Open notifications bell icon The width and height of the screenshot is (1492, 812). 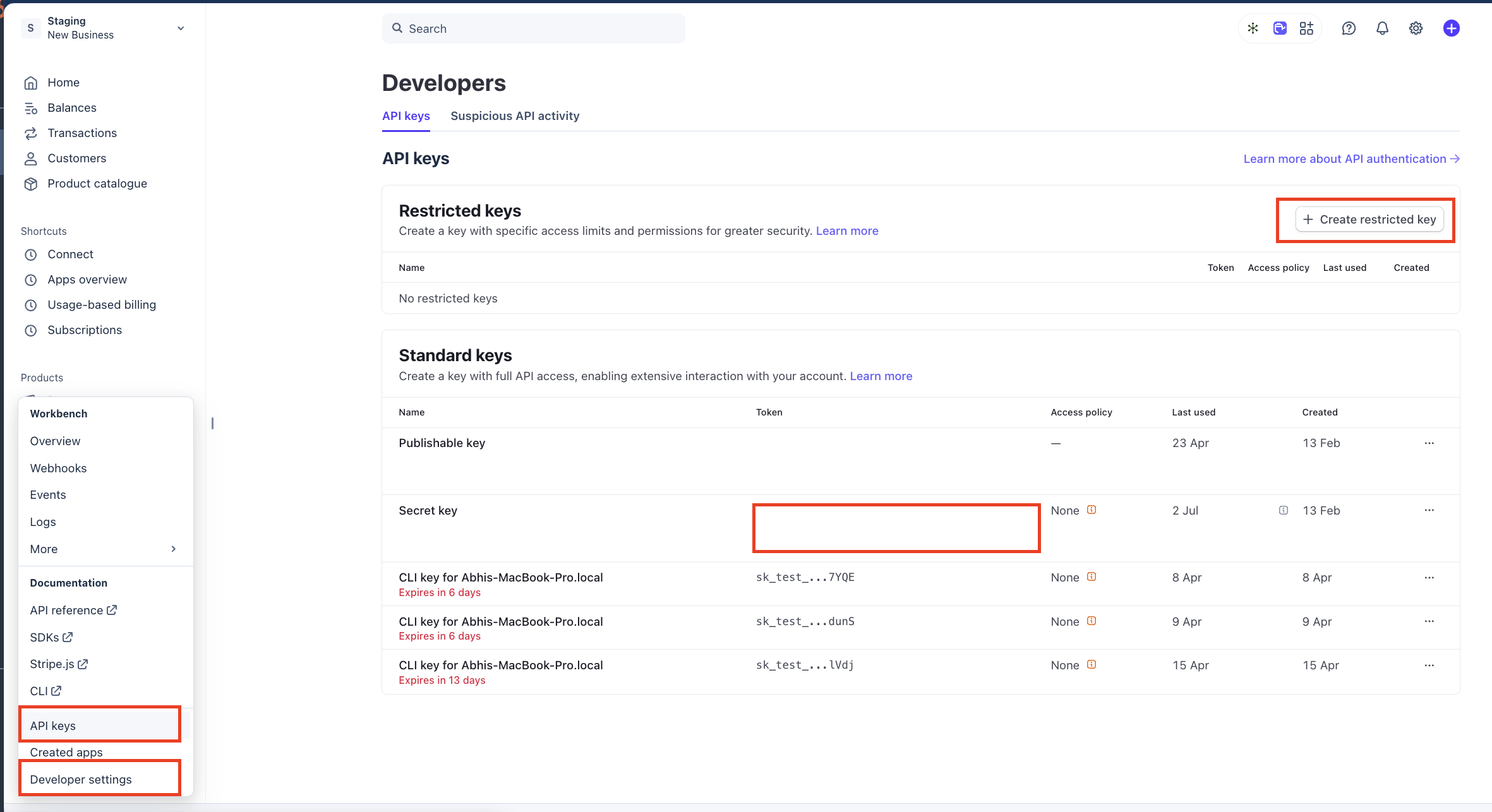(x=1382, y=28)
